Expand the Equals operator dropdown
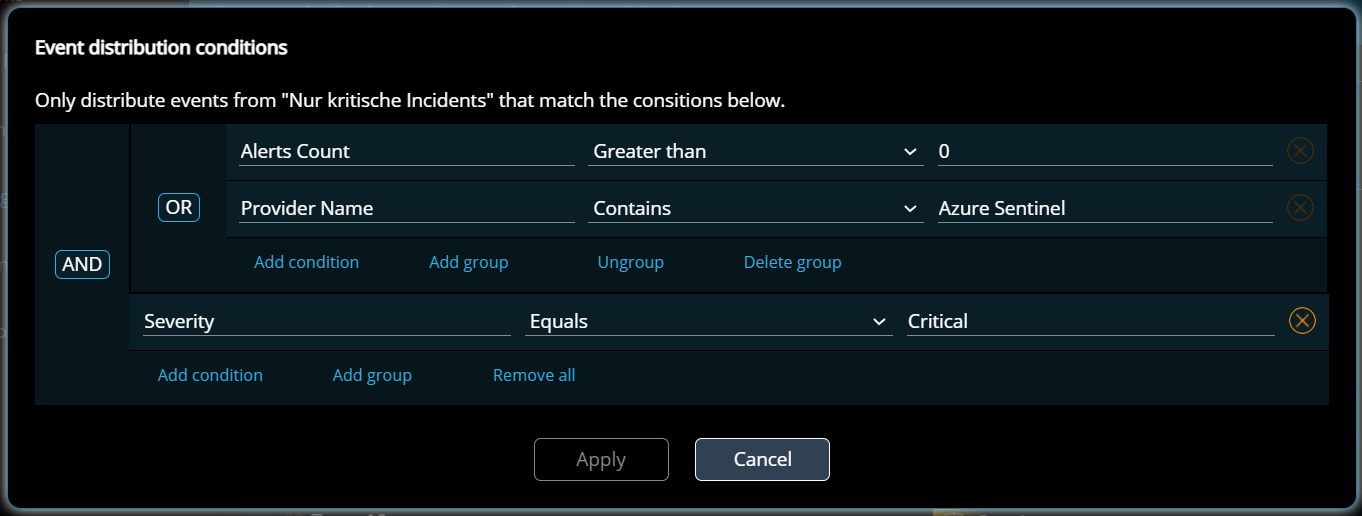The image size is (1362, 516). point(708,322)
